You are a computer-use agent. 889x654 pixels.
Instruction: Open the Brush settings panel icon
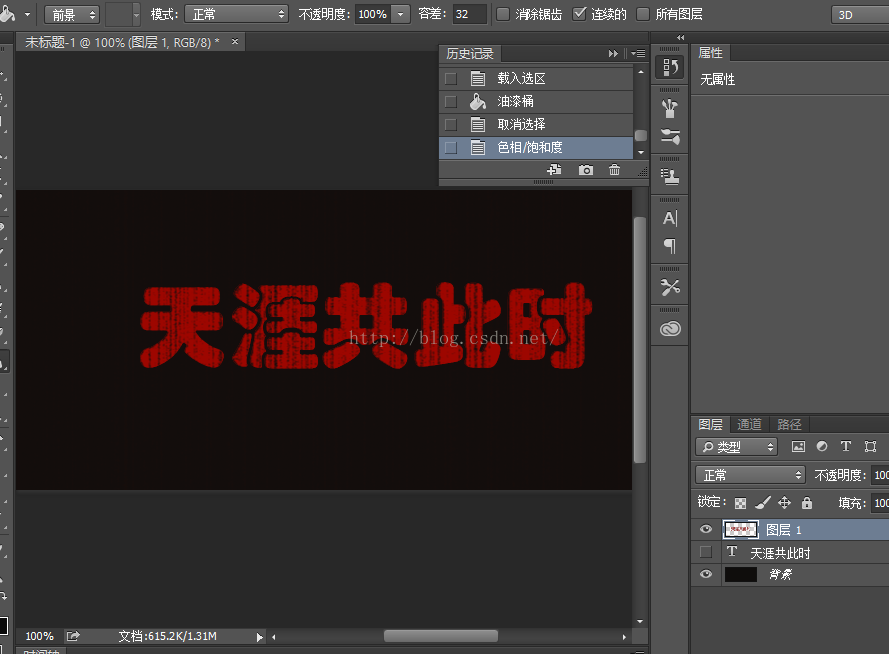pos(670,136)
